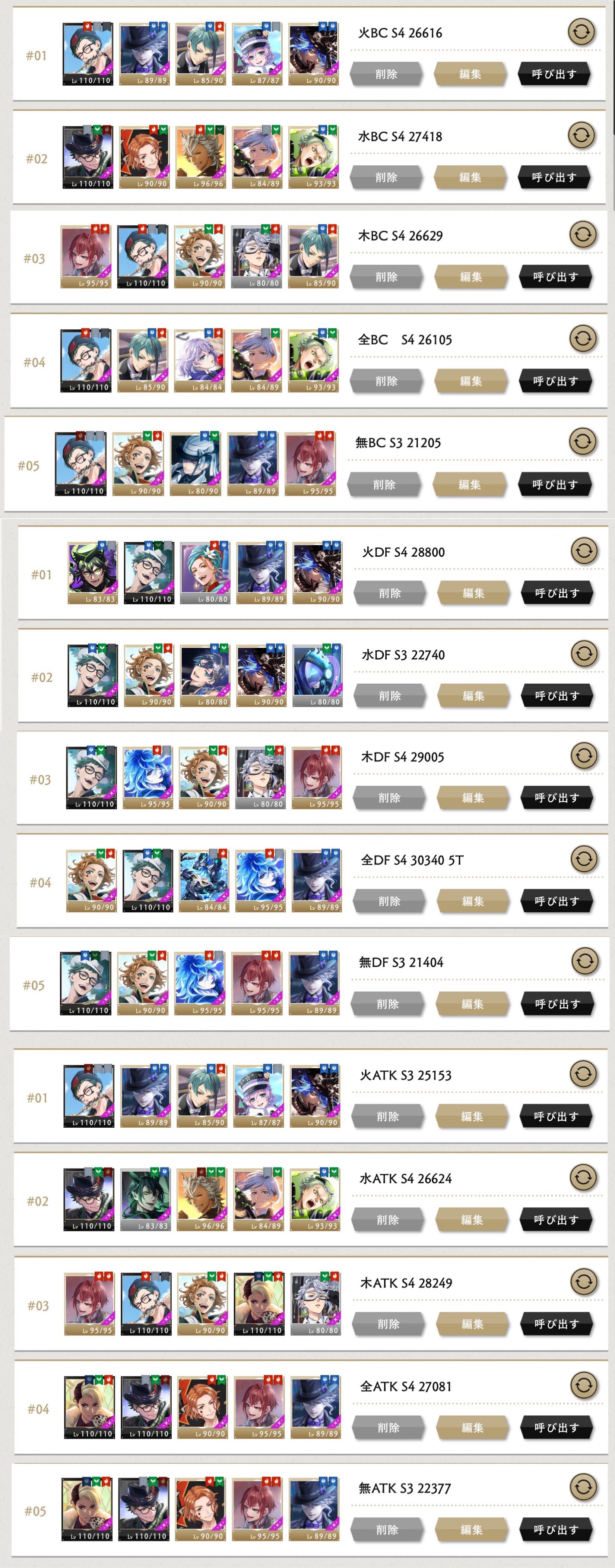Viewport: 615px width, 1568px height.
Task: Select the Lv 96/96 card in 水BC deck
Action: coord(200,158)
